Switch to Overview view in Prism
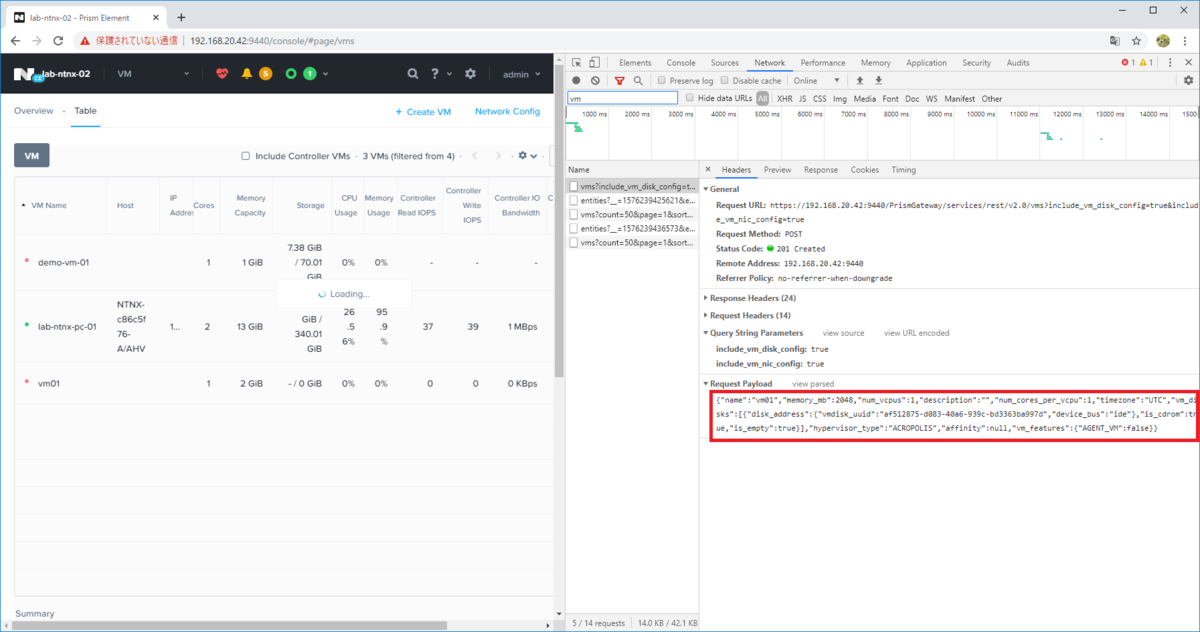This screenshot has width=1200, height=632. 33,111
